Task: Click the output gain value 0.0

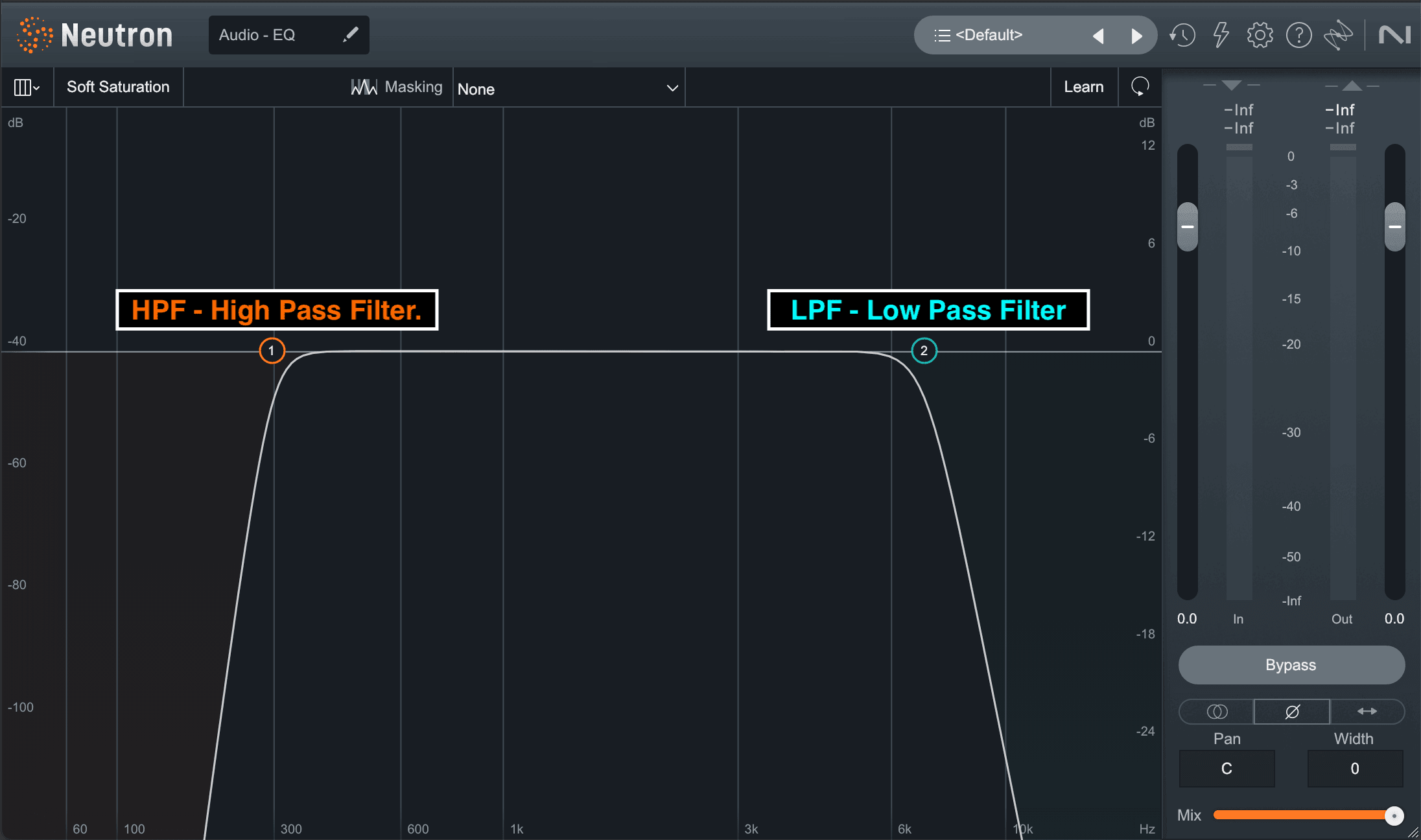Action: point(1394,619)
